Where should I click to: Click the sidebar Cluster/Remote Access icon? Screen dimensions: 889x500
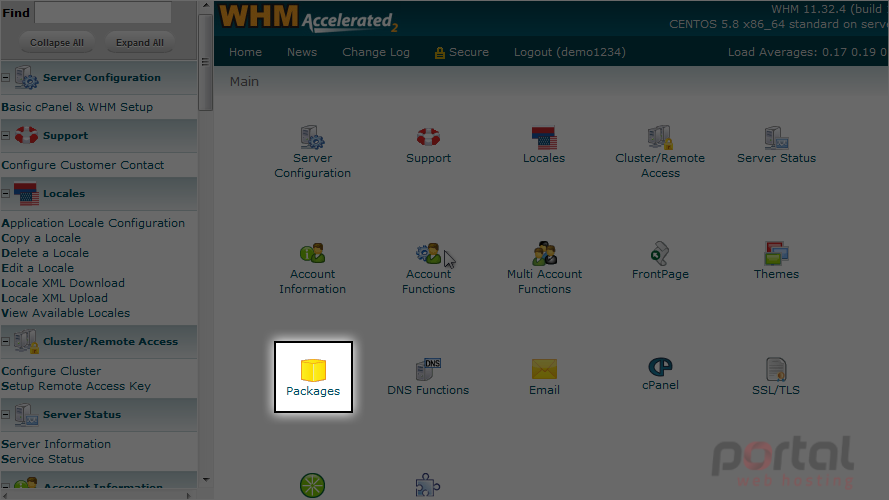(x=26, y=341)
